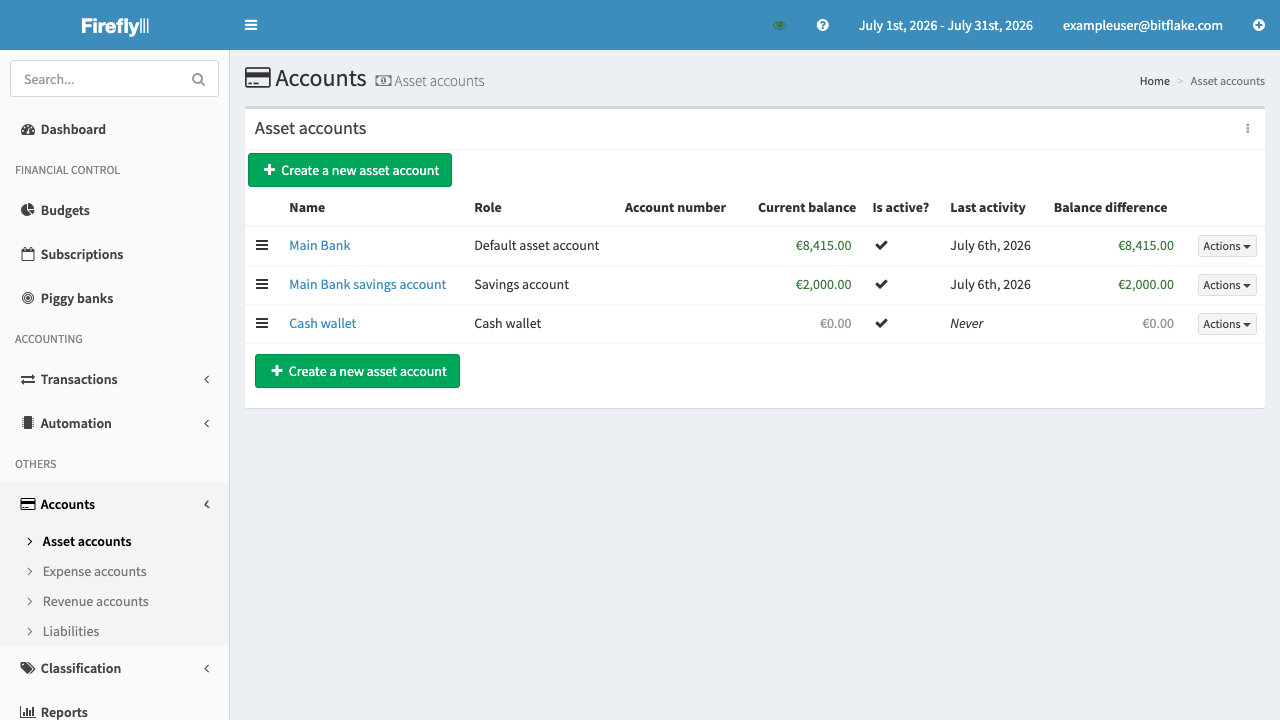Click the Savings account role cell

click(x=521, y=284)
